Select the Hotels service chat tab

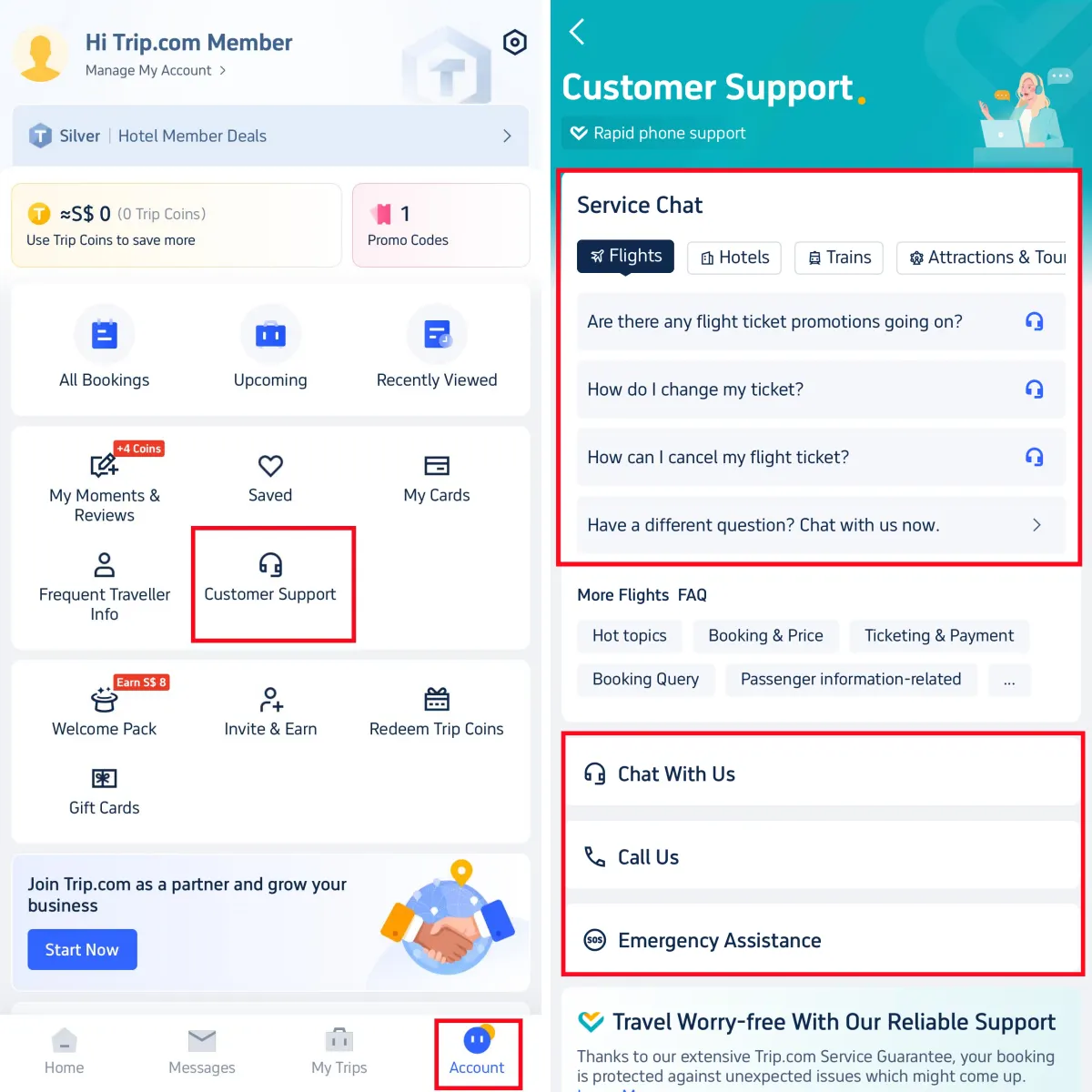click(735, 258)
